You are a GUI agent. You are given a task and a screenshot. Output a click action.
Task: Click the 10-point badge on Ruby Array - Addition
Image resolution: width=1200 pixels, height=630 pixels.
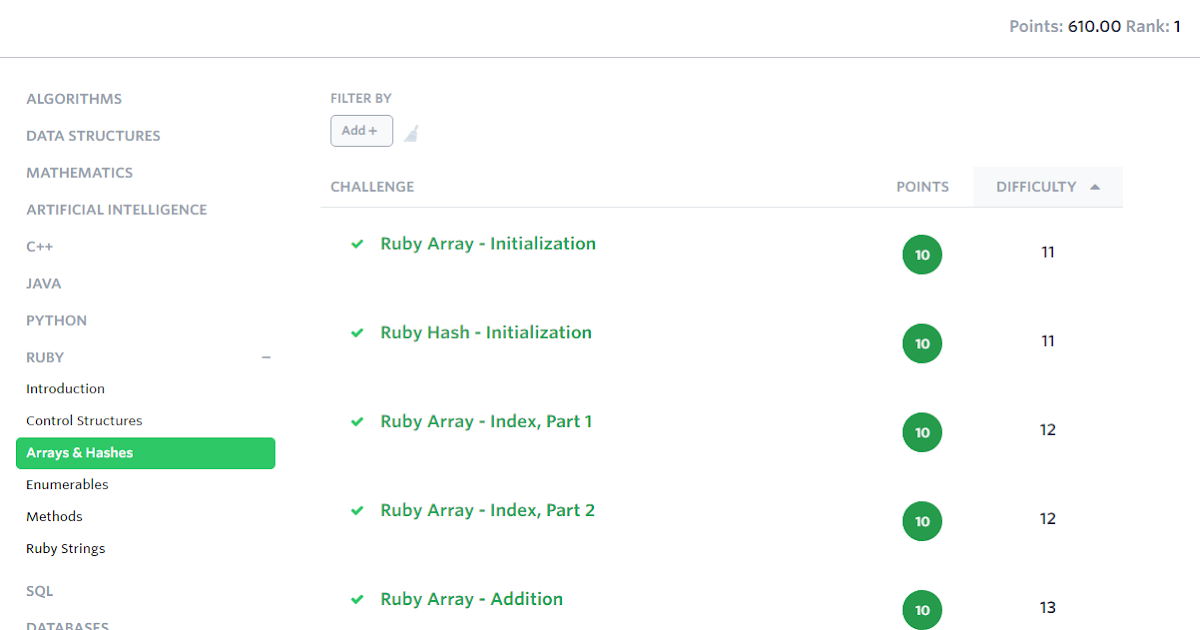(x=921, y=610)
